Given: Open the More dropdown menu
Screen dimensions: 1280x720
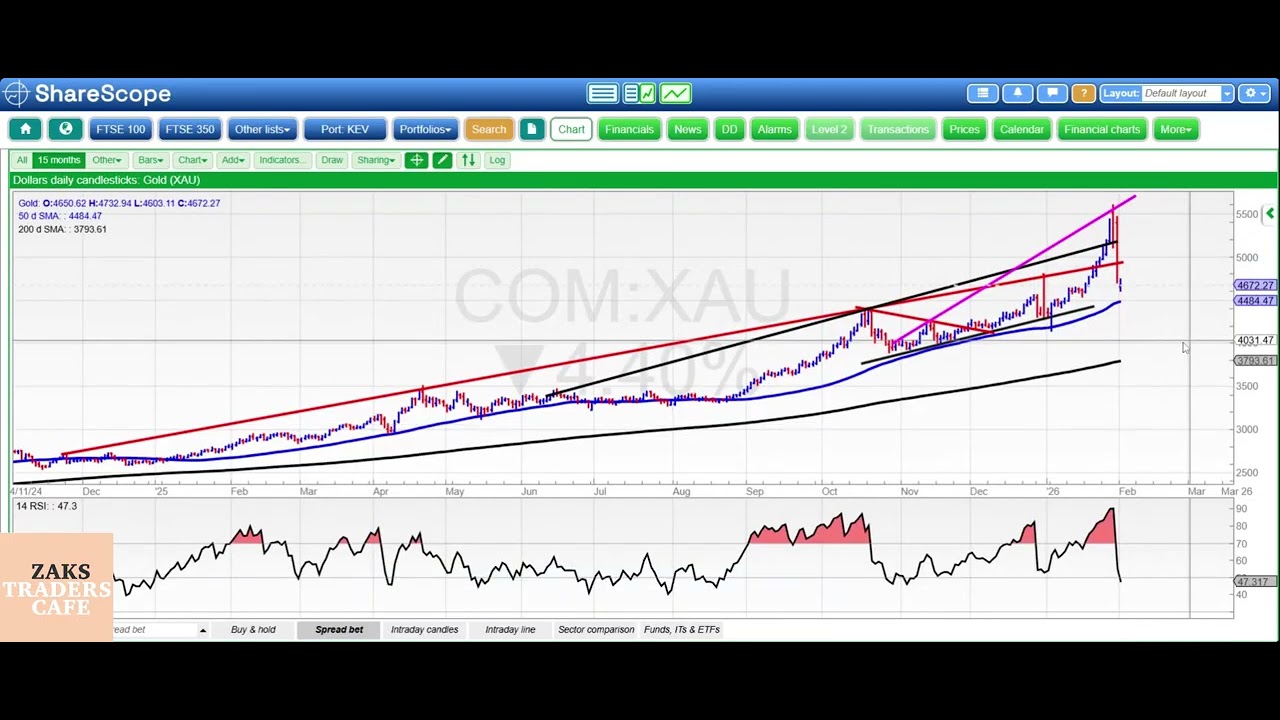Looking at the screenshot, I should click(x=1176, y=129).
